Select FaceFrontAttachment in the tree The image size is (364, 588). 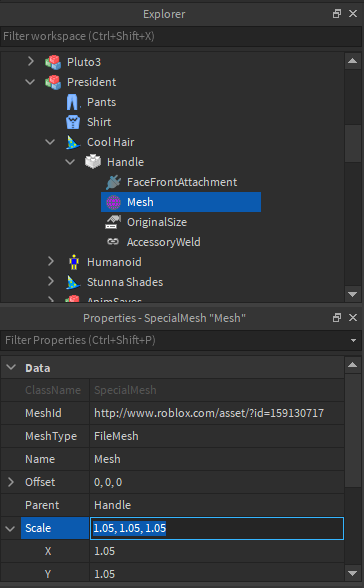182,182
